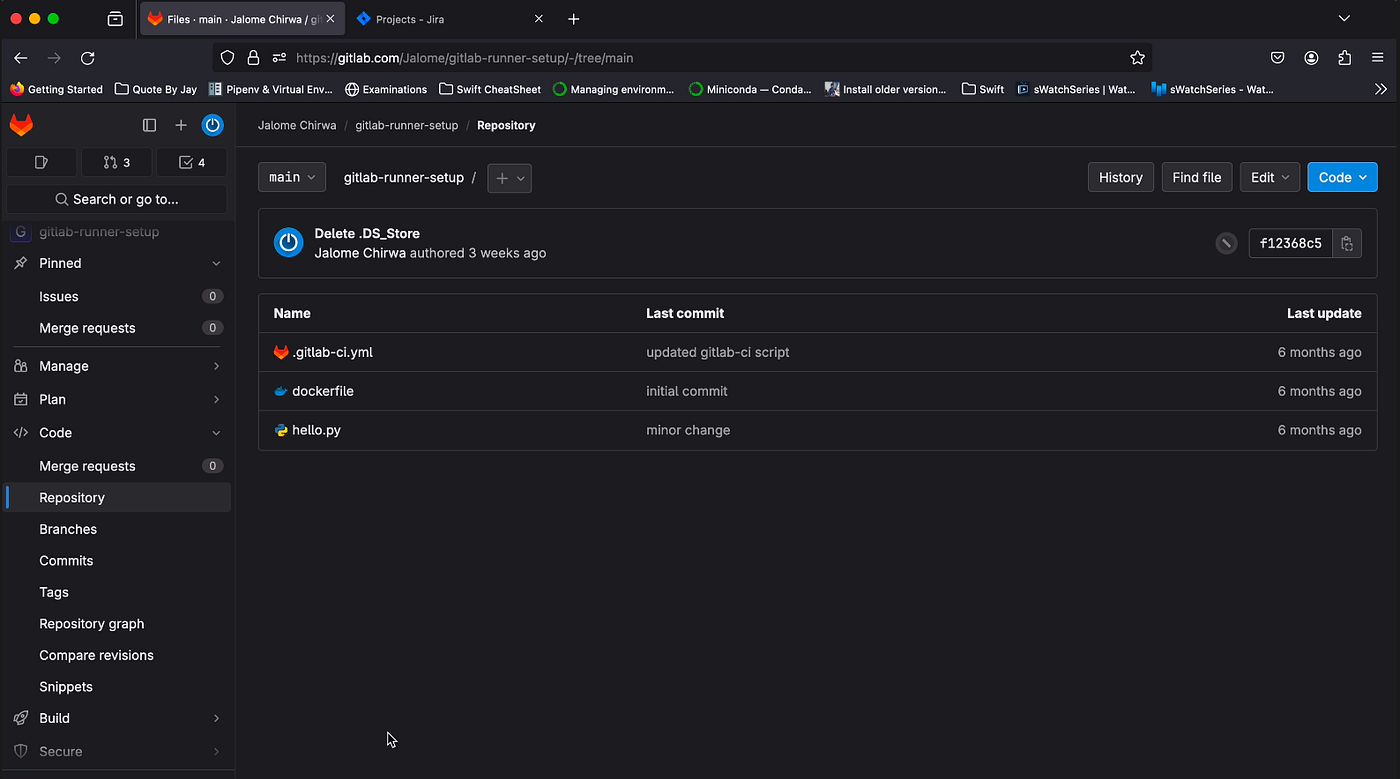Click the padlock icon in address bar
This screenshot has width=1400, height=779.
tap(254, 58)
